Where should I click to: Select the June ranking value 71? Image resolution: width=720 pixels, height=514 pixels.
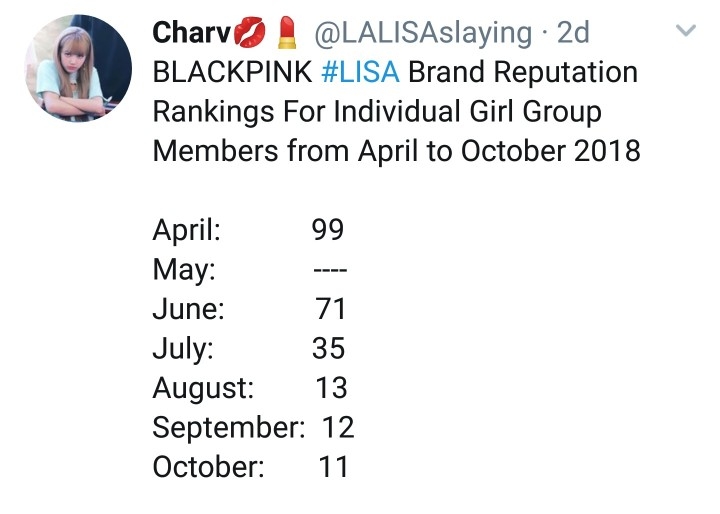(x=330, y=309)
